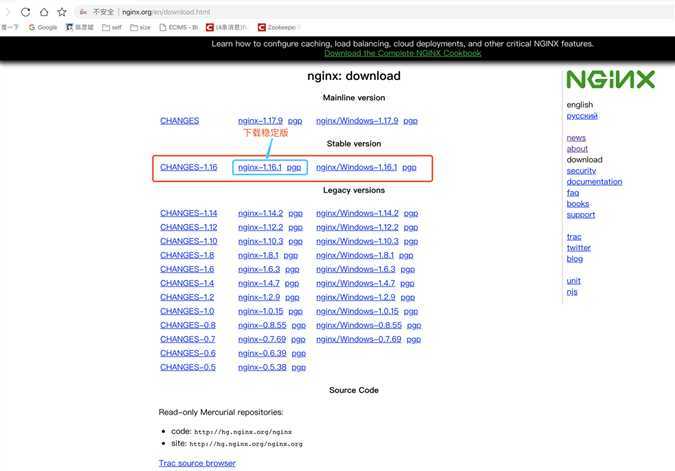The width and height of the screenshot is (675, 471).
Task: Open pgp link next to nginx-1.16.1
Action: pyautogui.click(x=294, y=167)
